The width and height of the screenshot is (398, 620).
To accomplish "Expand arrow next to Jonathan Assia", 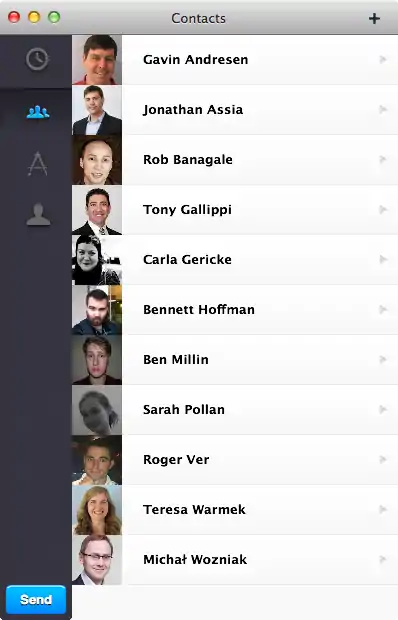I will [383, 109].
